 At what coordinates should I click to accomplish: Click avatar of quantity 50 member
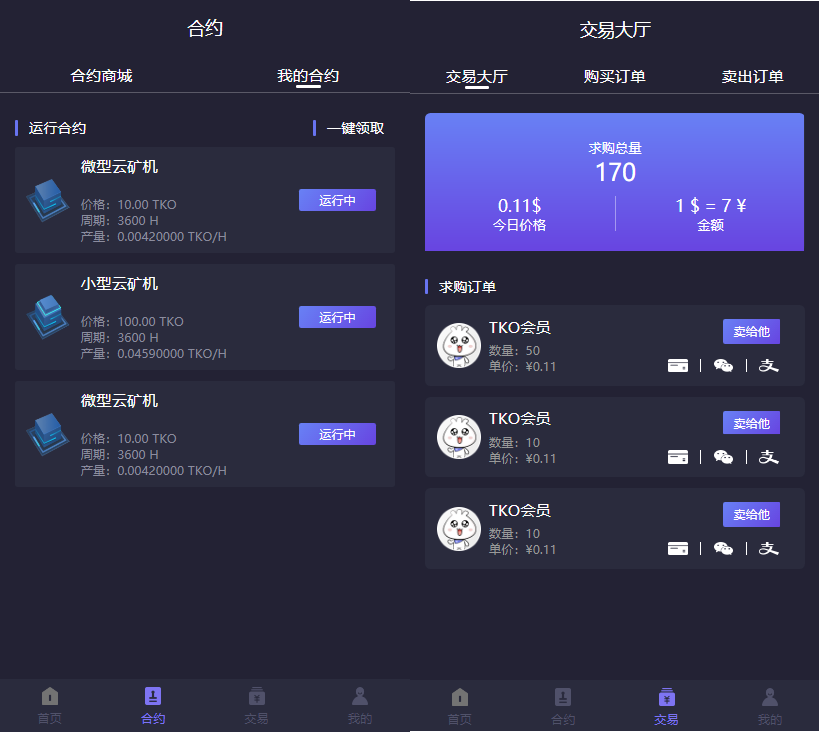459,345
